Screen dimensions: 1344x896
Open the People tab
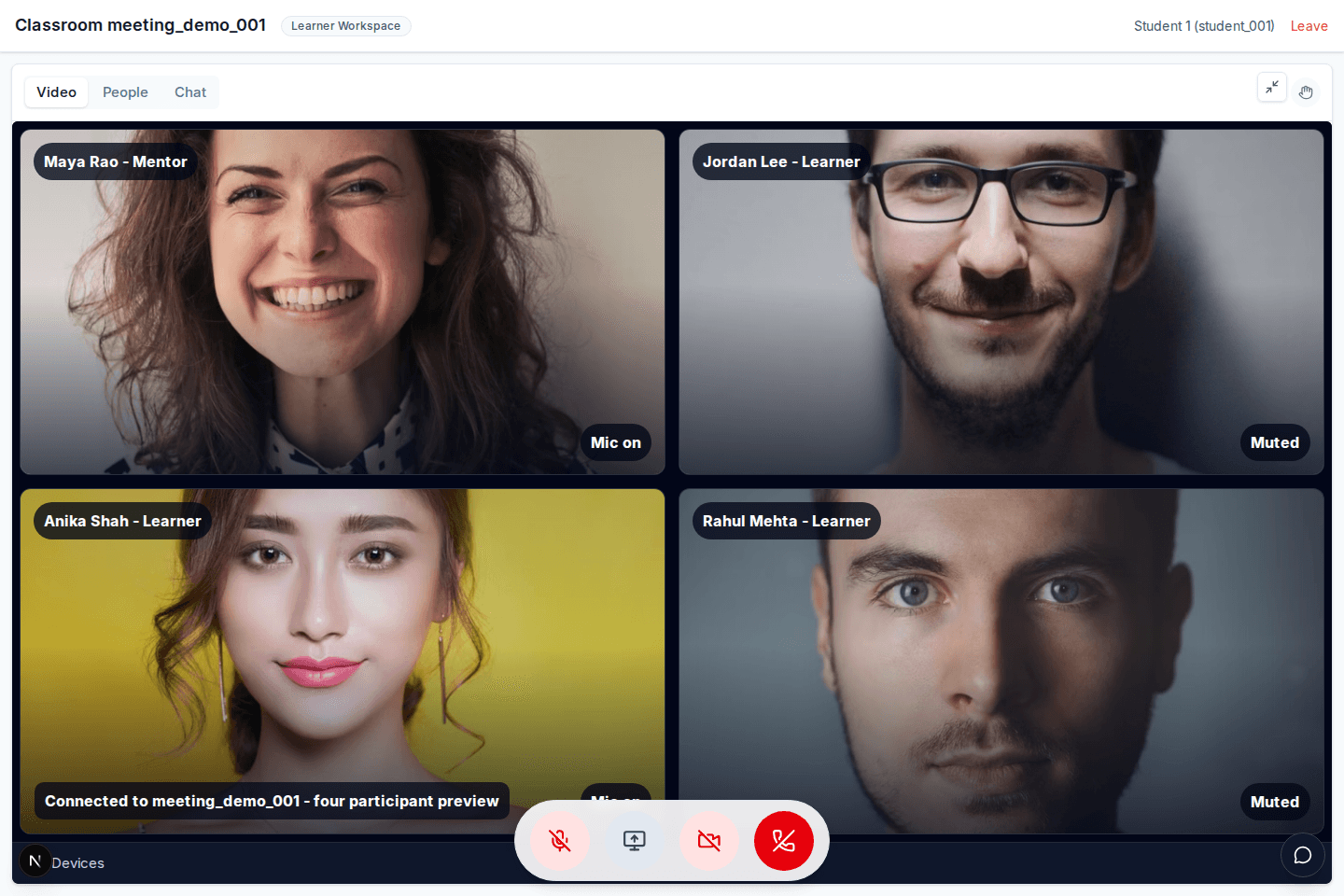[x=125, y=92]
